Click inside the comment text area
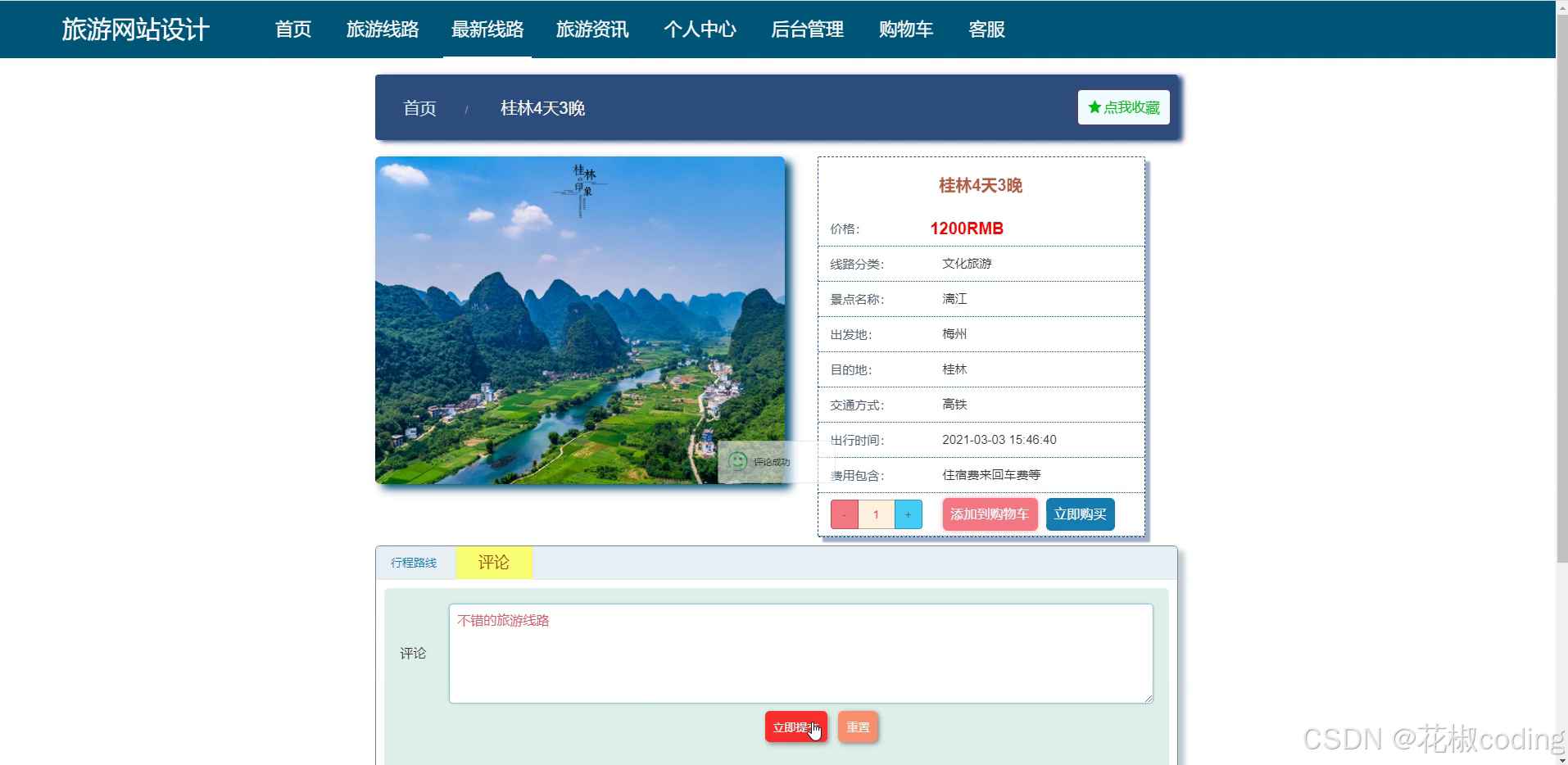The image size is (1568, 765). pyautogui.click(x=799, y=653)
